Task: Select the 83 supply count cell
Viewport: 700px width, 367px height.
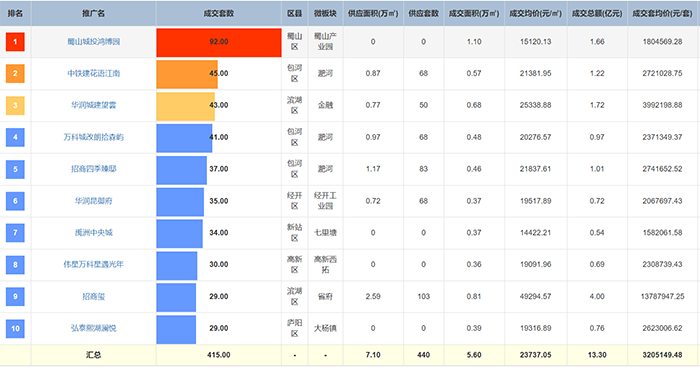Action: pos(424,169)
